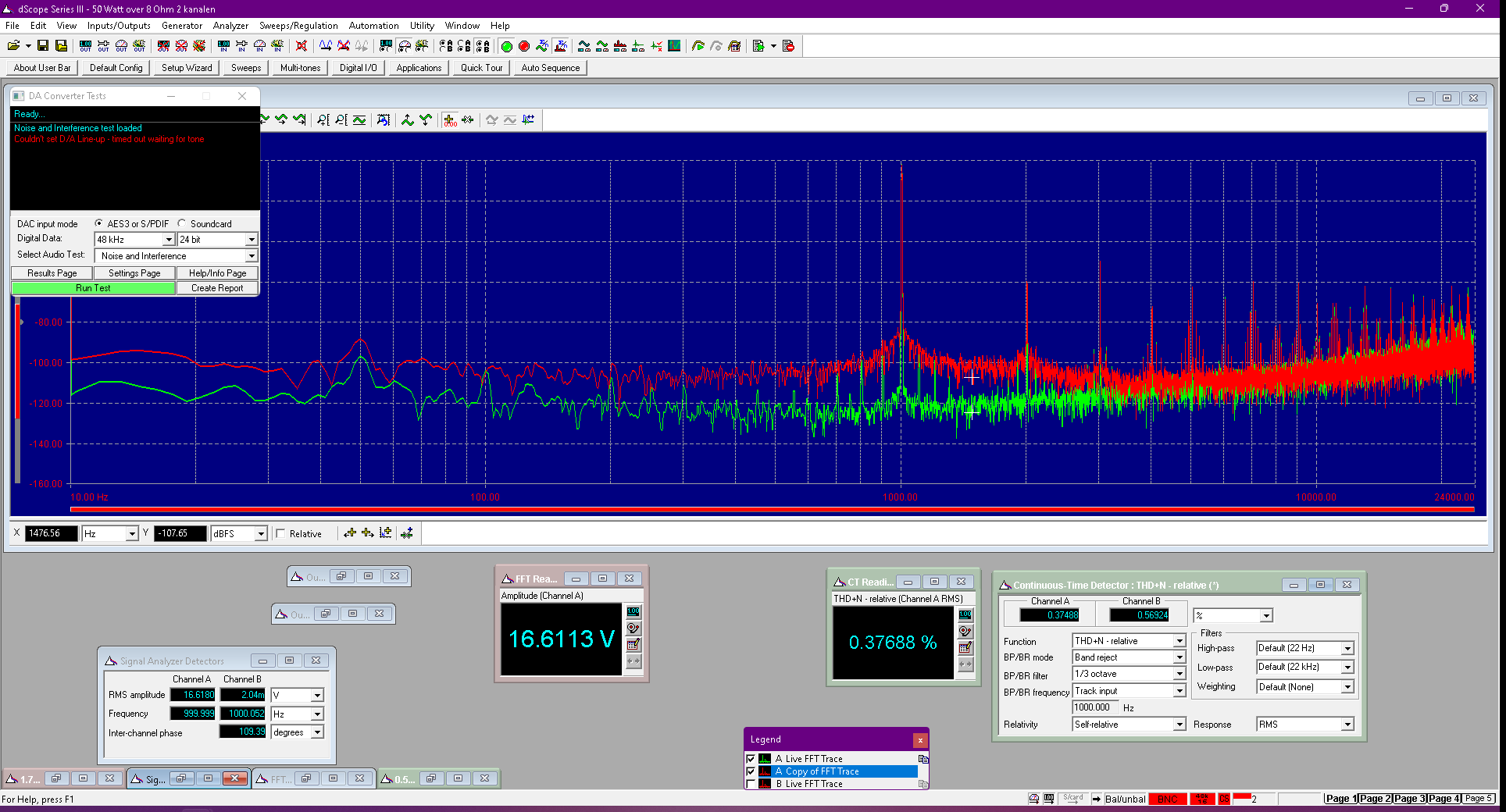Open file using folder toolbar icon
Image resolution: width=1506 pixels, height=812 pixels.
pos(13,46)
